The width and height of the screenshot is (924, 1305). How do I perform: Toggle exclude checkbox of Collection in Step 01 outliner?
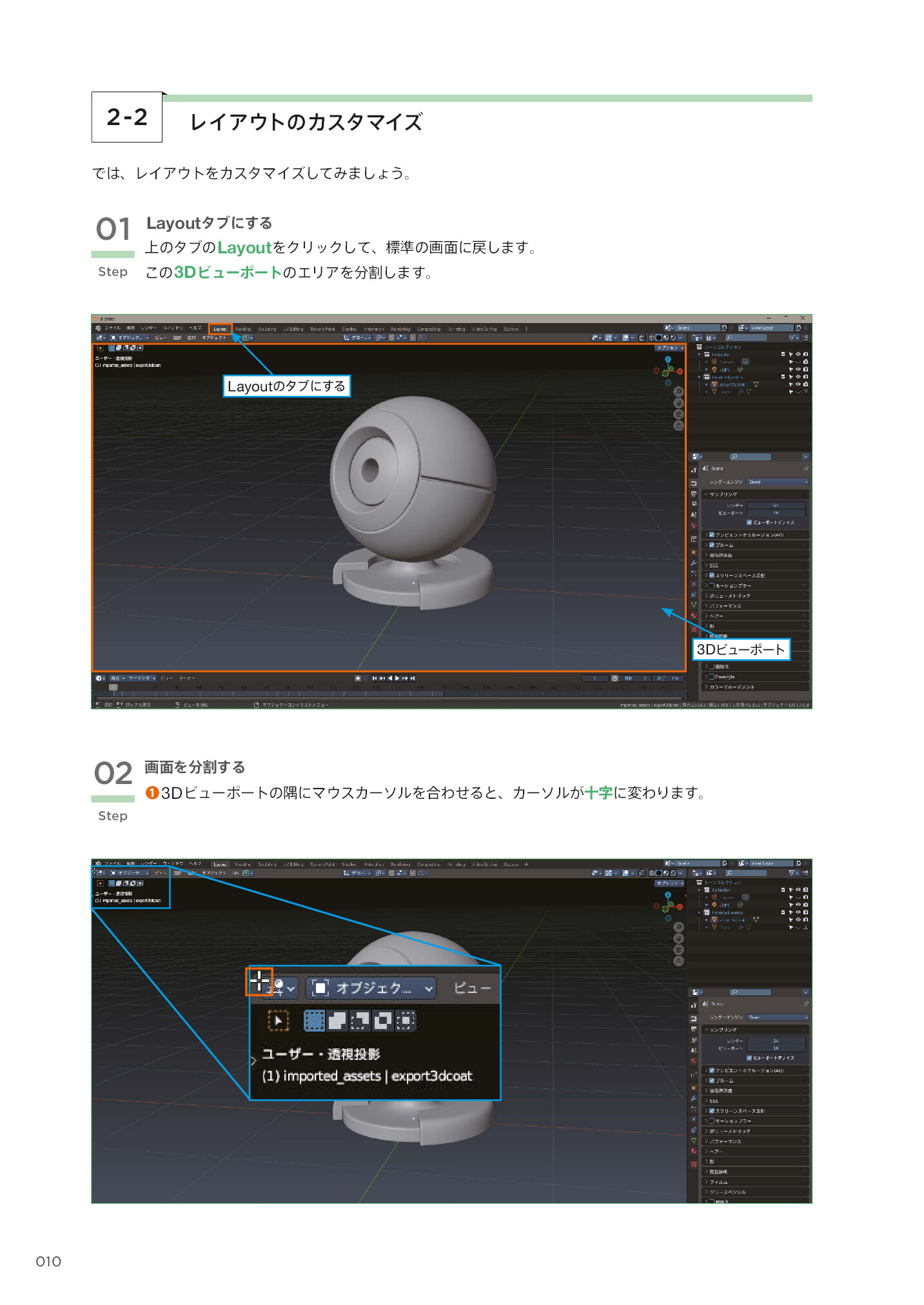(x=783, y=354)
